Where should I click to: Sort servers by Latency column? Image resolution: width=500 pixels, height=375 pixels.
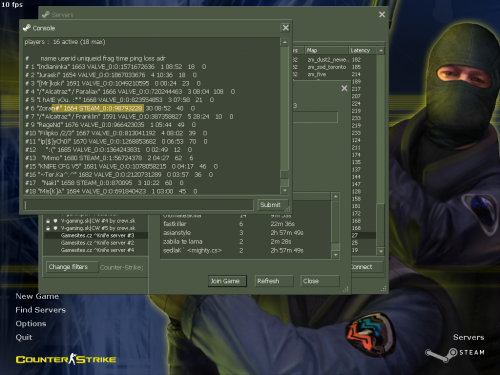(363, 50)
